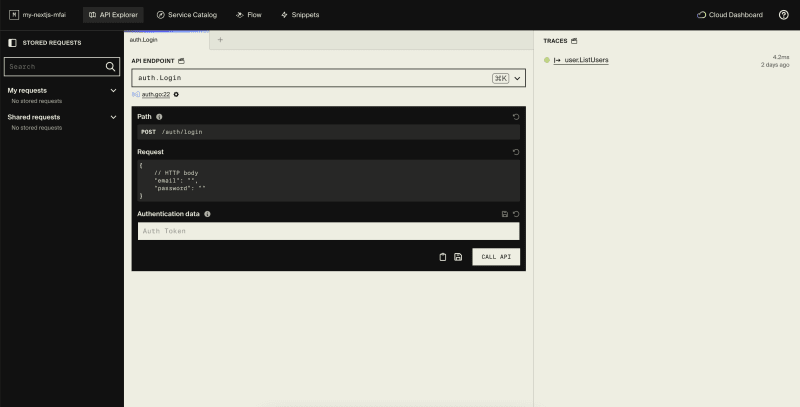
Task: Add a new request tab with plus
Action: point(220,39)
